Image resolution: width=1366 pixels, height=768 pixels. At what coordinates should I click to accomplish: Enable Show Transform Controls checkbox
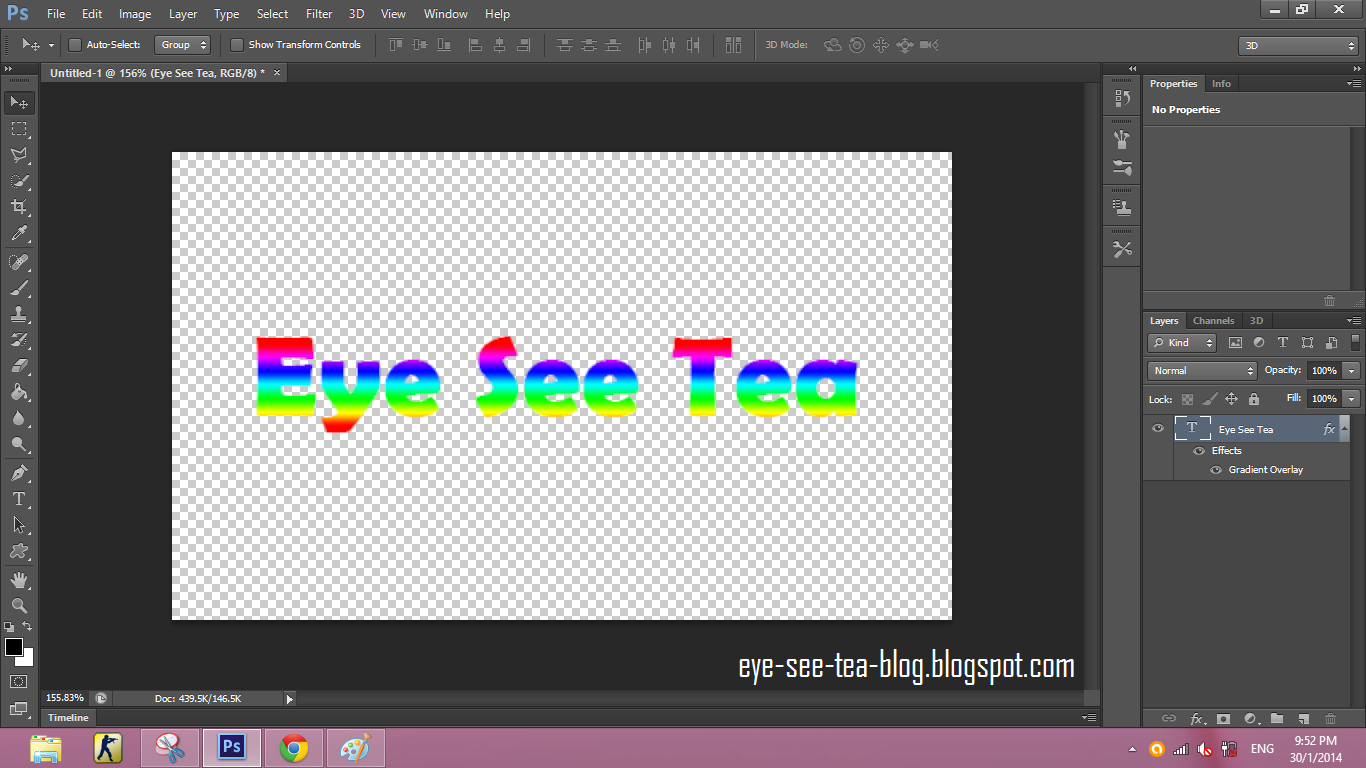[237, 45]
